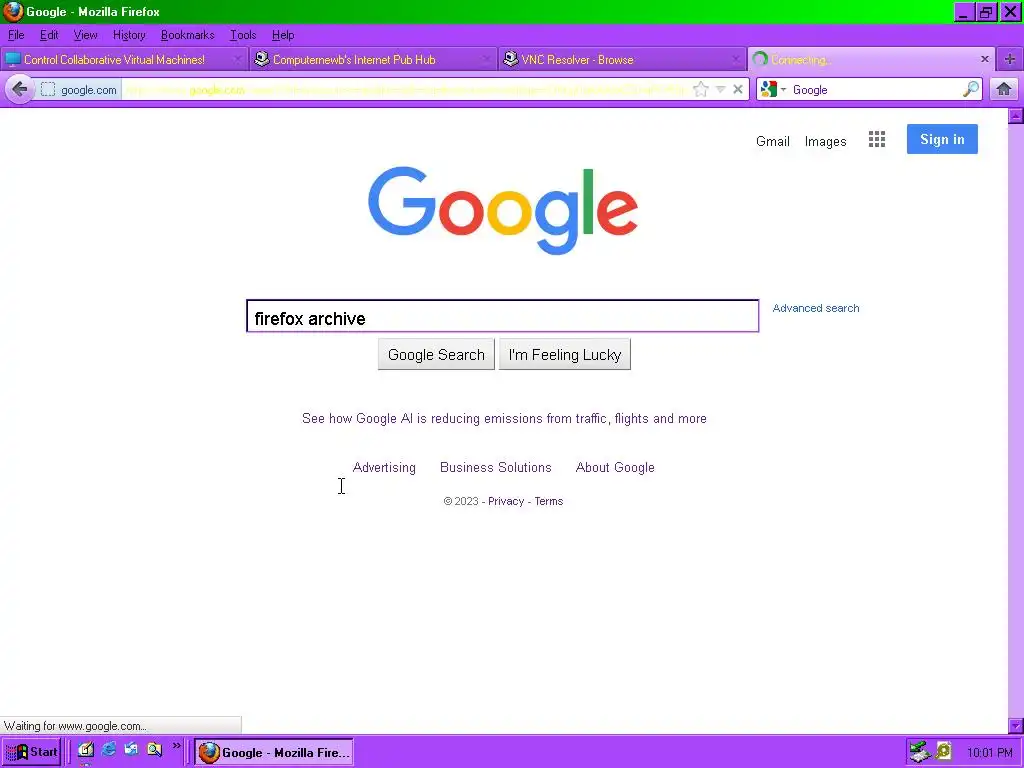Stop loading with the X button in address bar
The width and height of the screenshot is (1024, 768).
point(738,89)
